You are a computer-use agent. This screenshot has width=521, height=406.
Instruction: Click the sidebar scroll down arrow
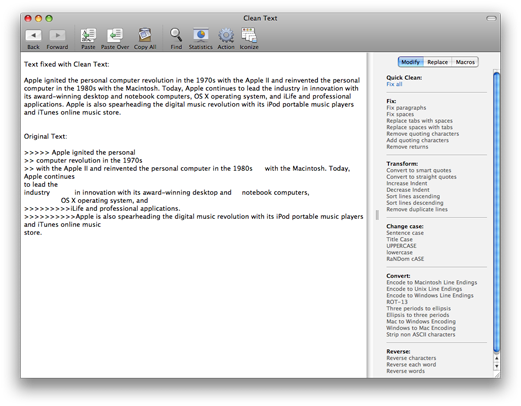click(x=496, y=366)
